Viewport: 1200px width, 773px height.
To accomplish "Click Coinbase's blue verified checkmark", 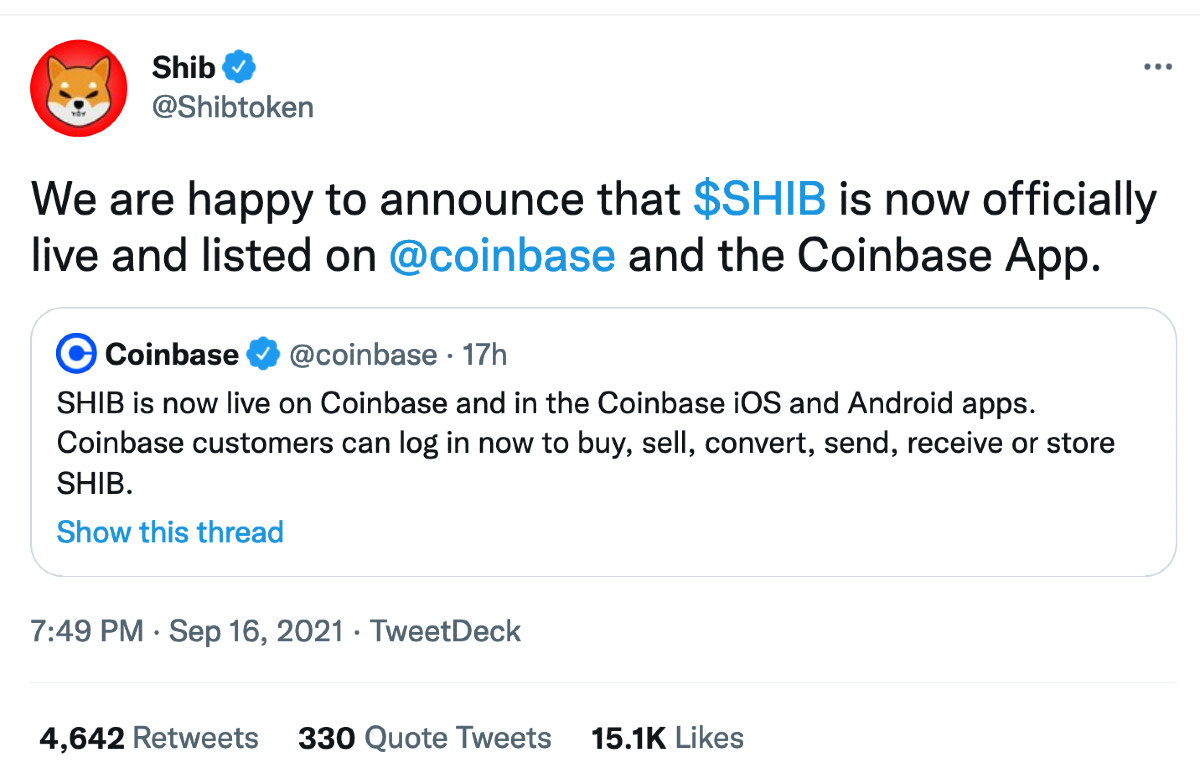I will (x=263, y=354).
